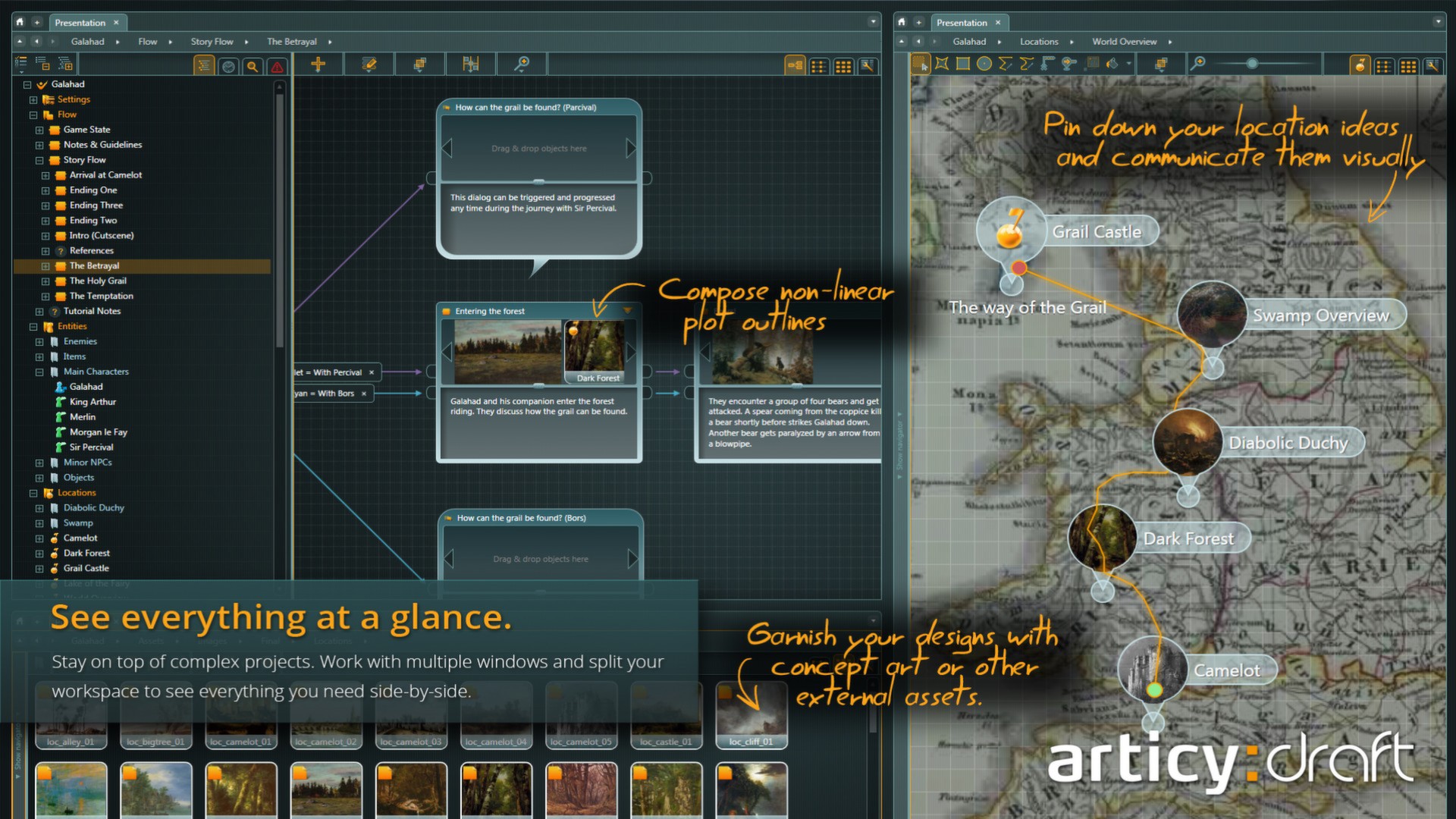The image size is (1456, 819).
Task: Click the arrange icon in location toolbar
Action: coord(1161,64)
